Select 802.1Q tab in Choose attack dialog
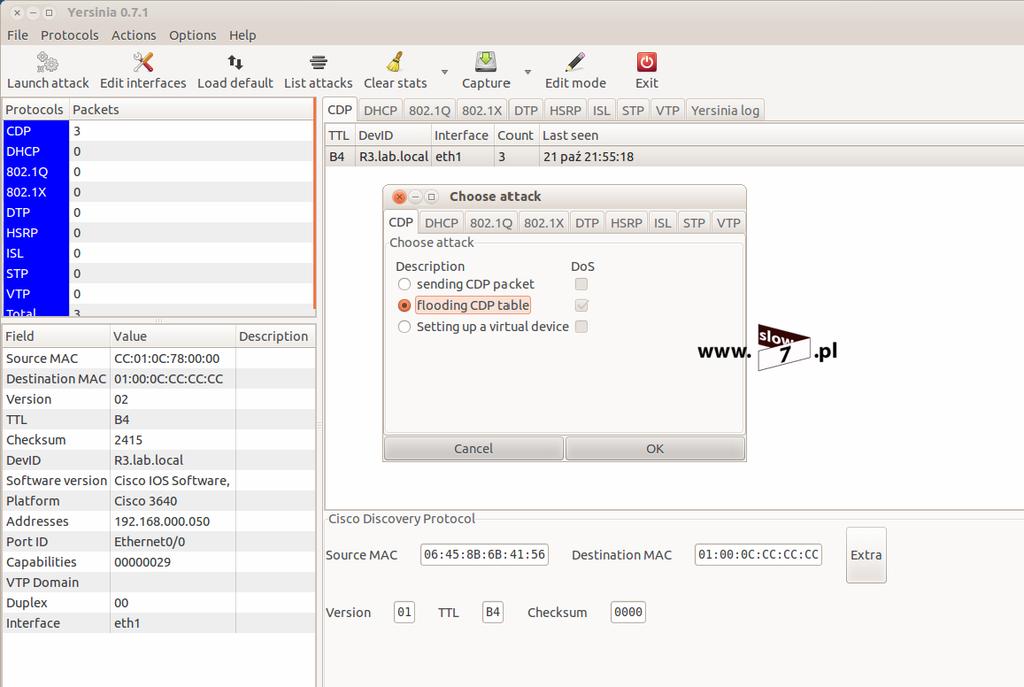This screenshot has height=687, width=1024. click(491, 223)
